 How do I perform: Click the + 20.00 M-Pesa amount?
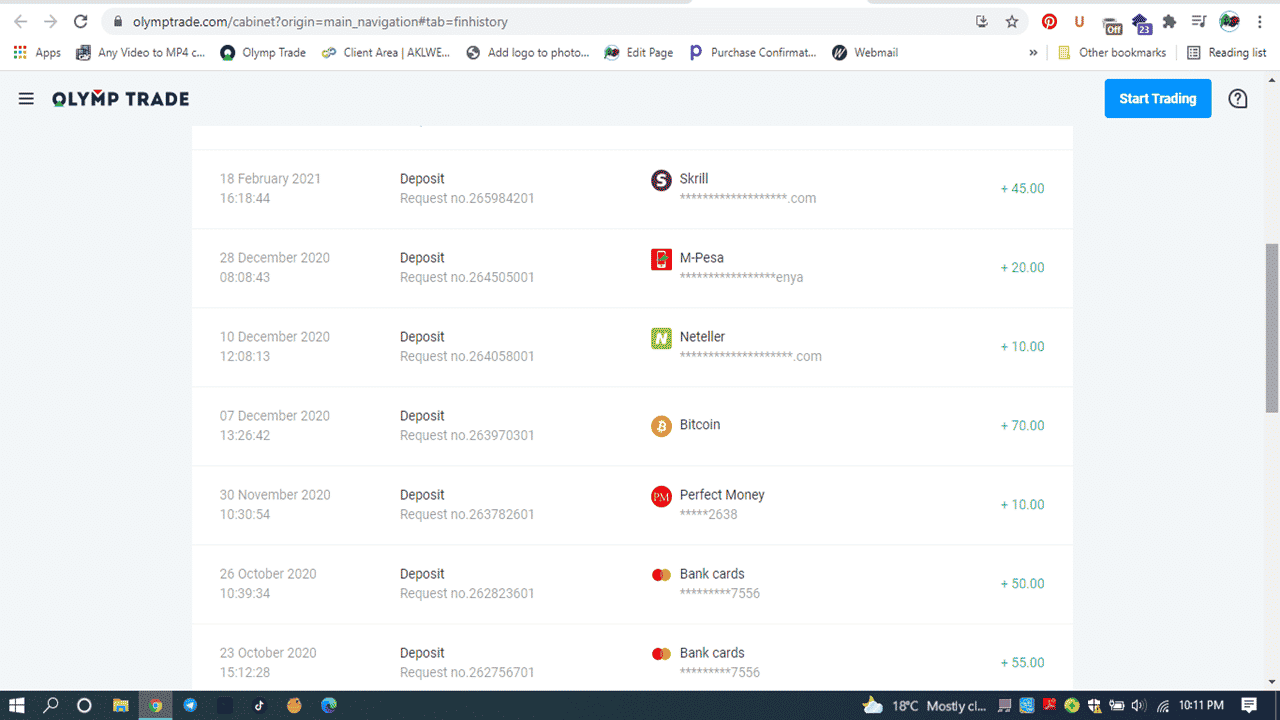1022,267
